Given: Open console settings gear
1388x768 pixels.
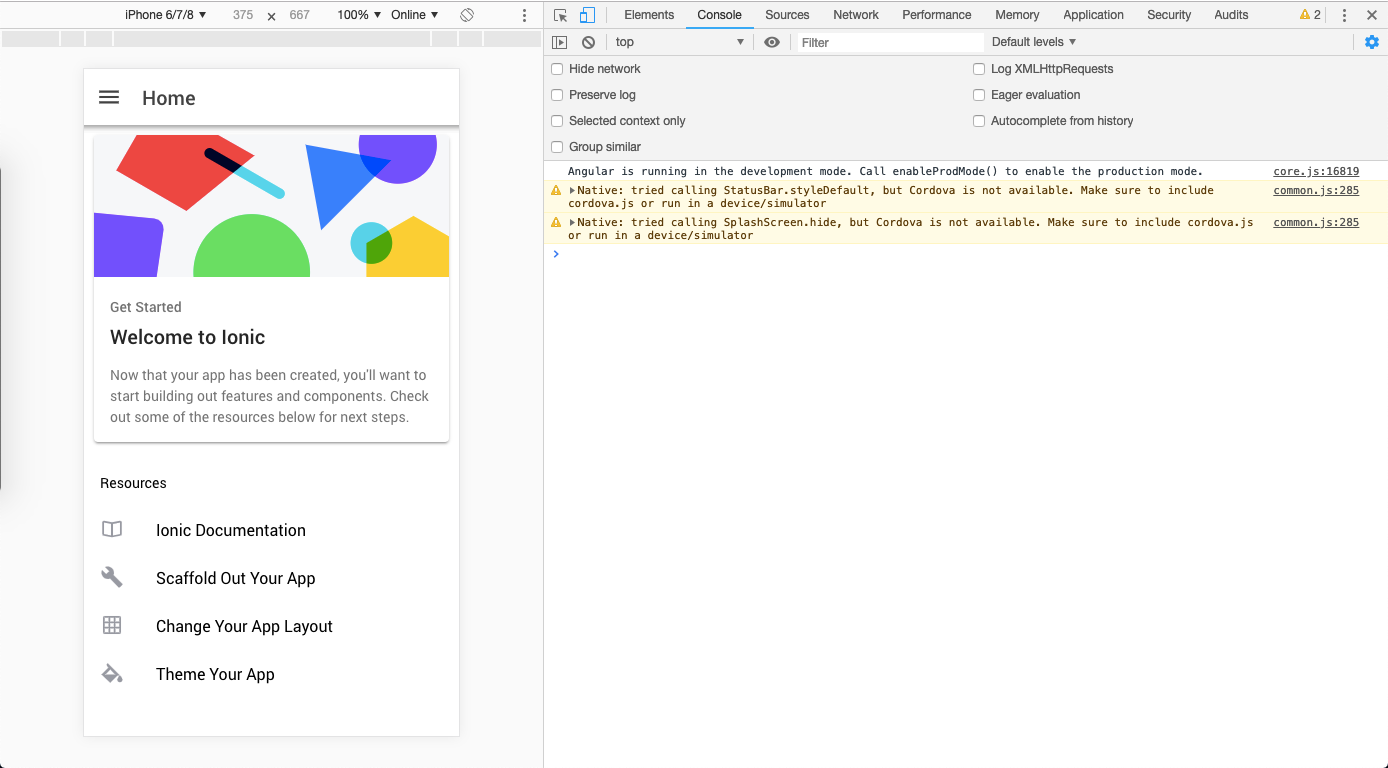Looking at the screenshot, I should (x=1372, y=42).
